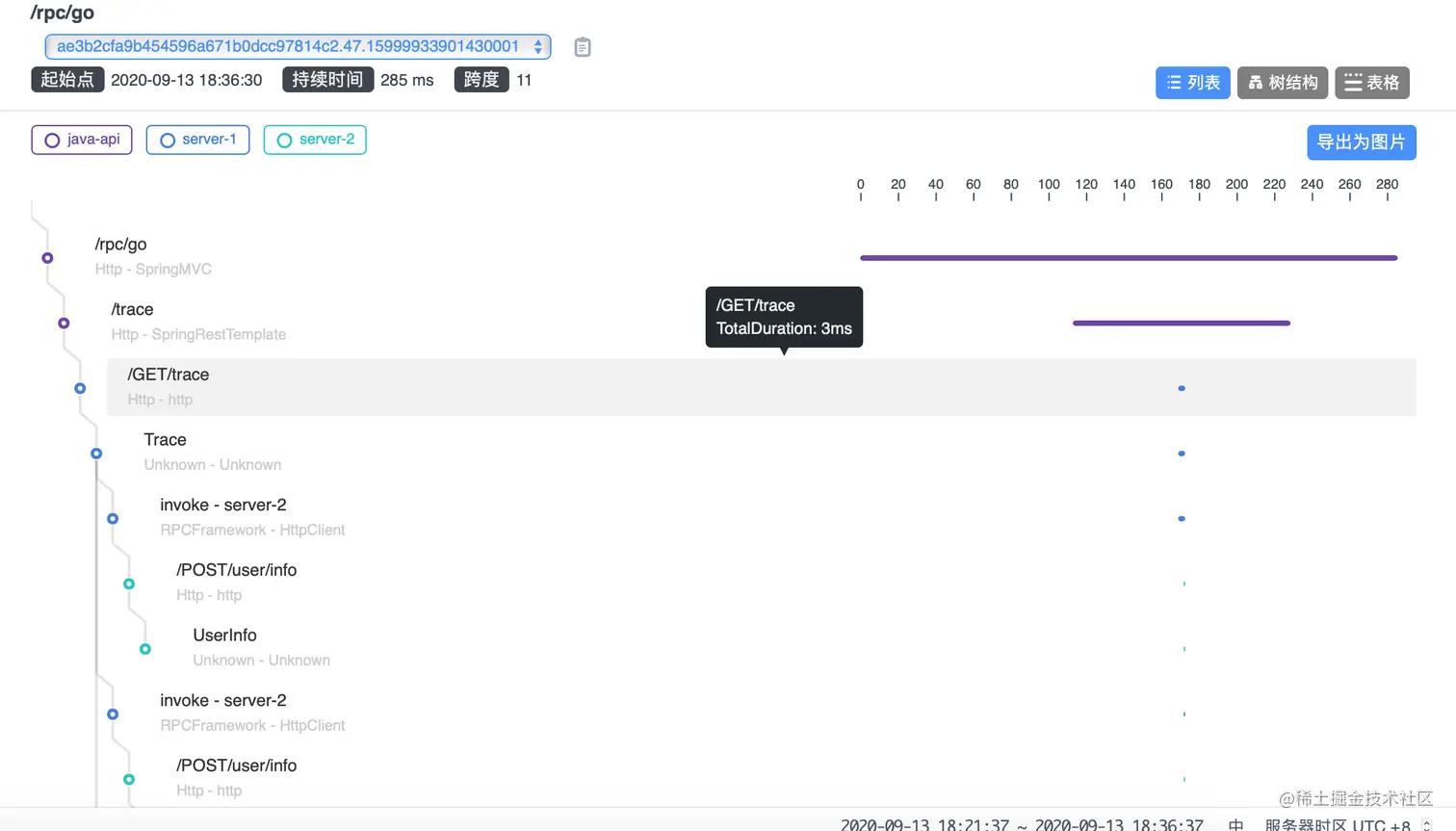The image size is (1456, 831).
Task: Open the trace ID dropdown selector
Action: (x=298, y=46)
